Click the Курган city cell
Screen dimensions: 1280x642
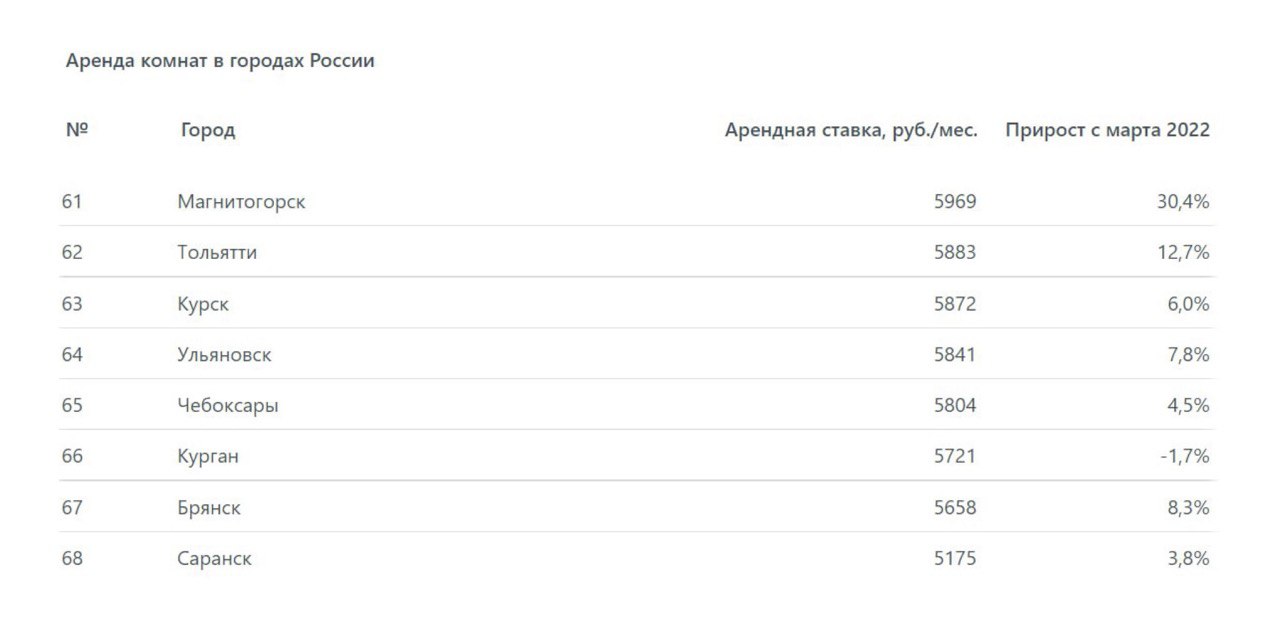click(x=208, y=457)
